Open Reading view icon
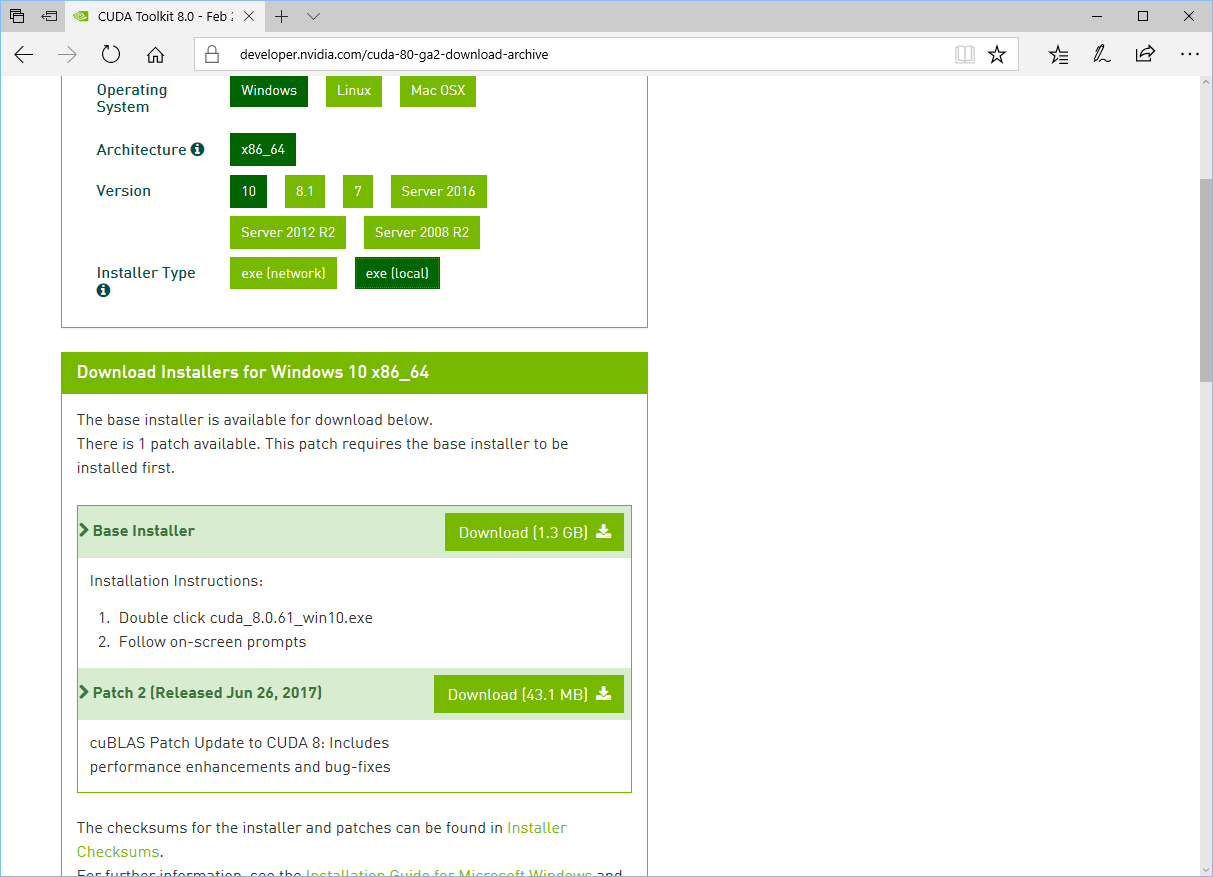This screenshot has width=1213, height=877. click(965, 54)
